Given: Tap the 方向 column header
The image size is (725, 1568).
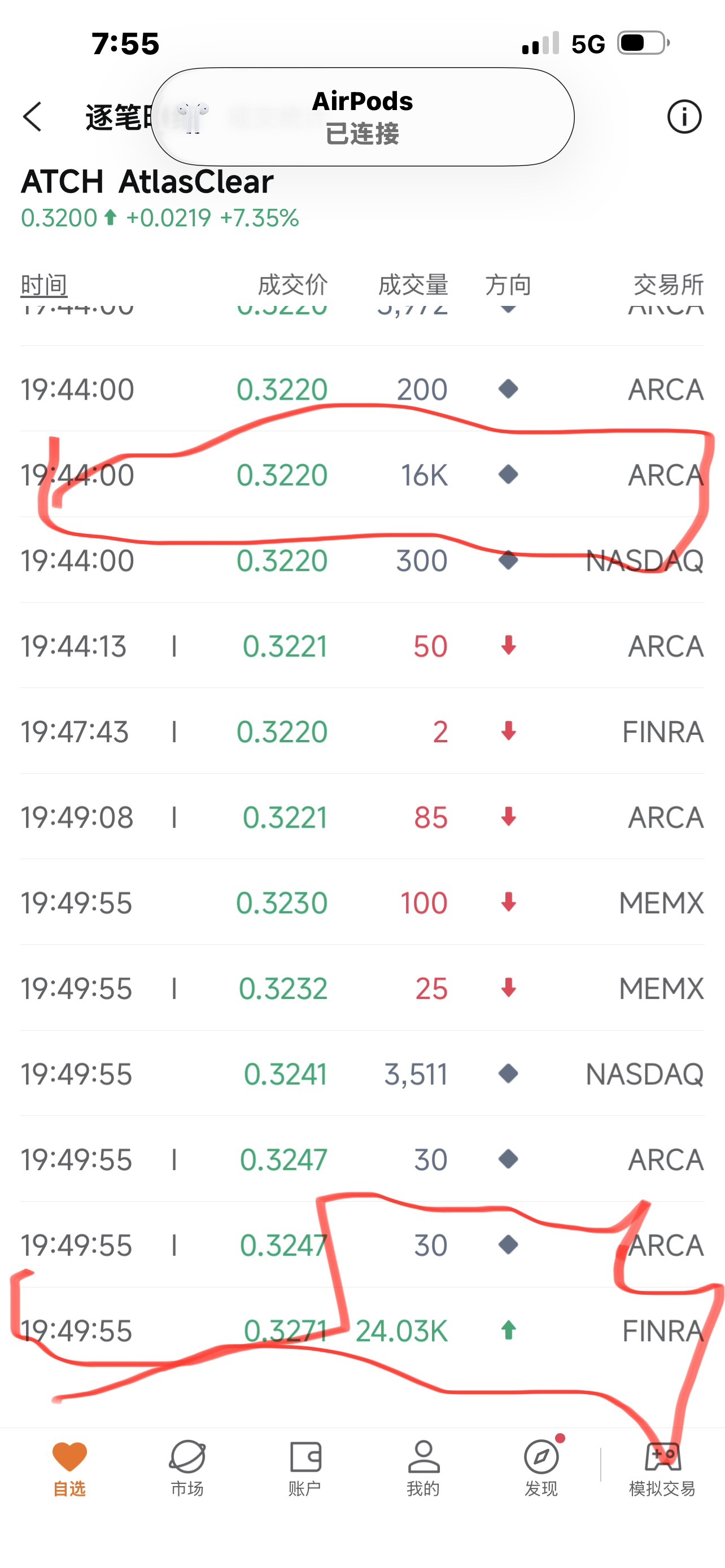Looking at the screenshot, I should point(508,284).
